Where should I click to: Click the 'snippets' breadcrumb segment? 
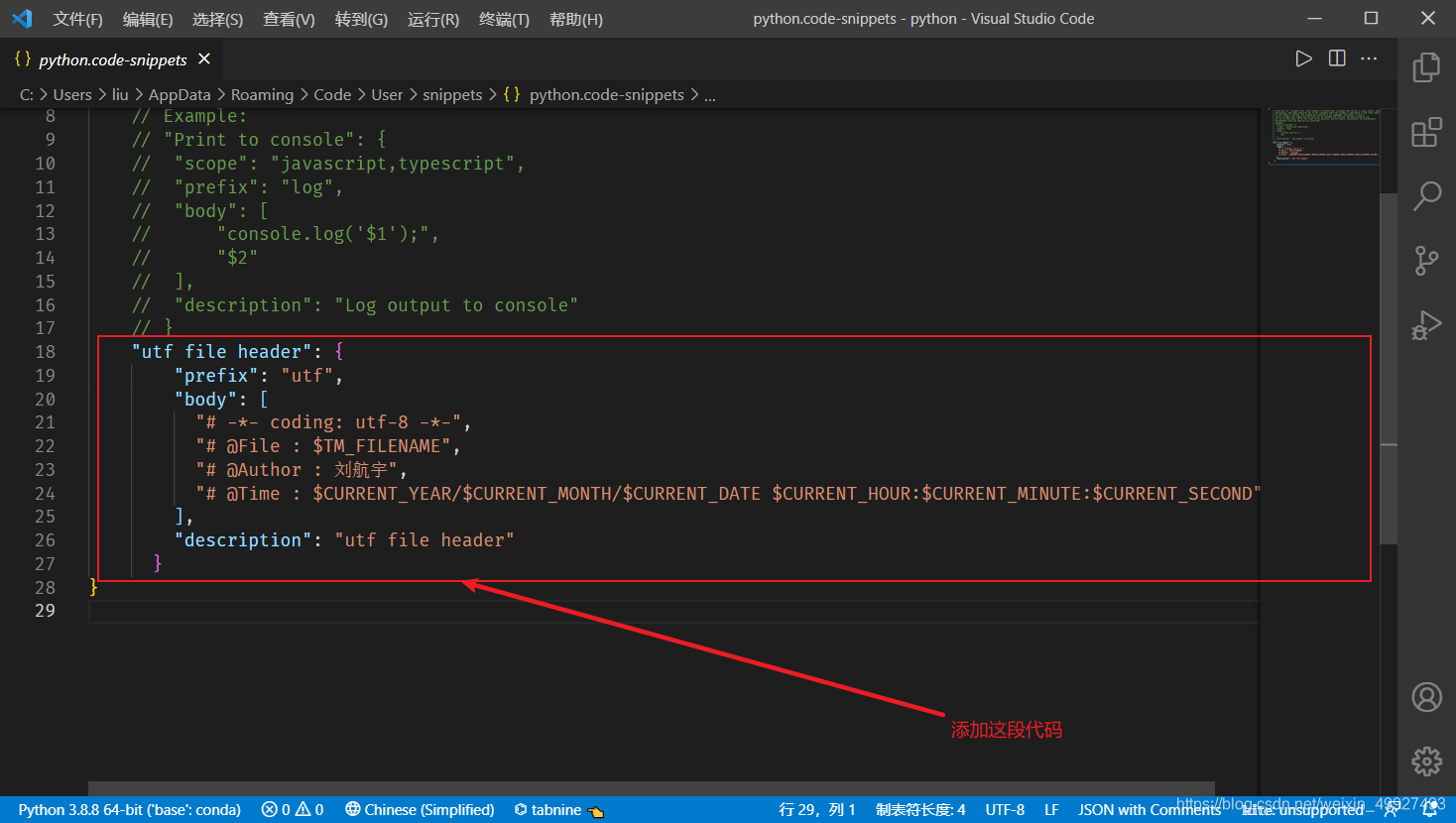click(x=452, y=94)
